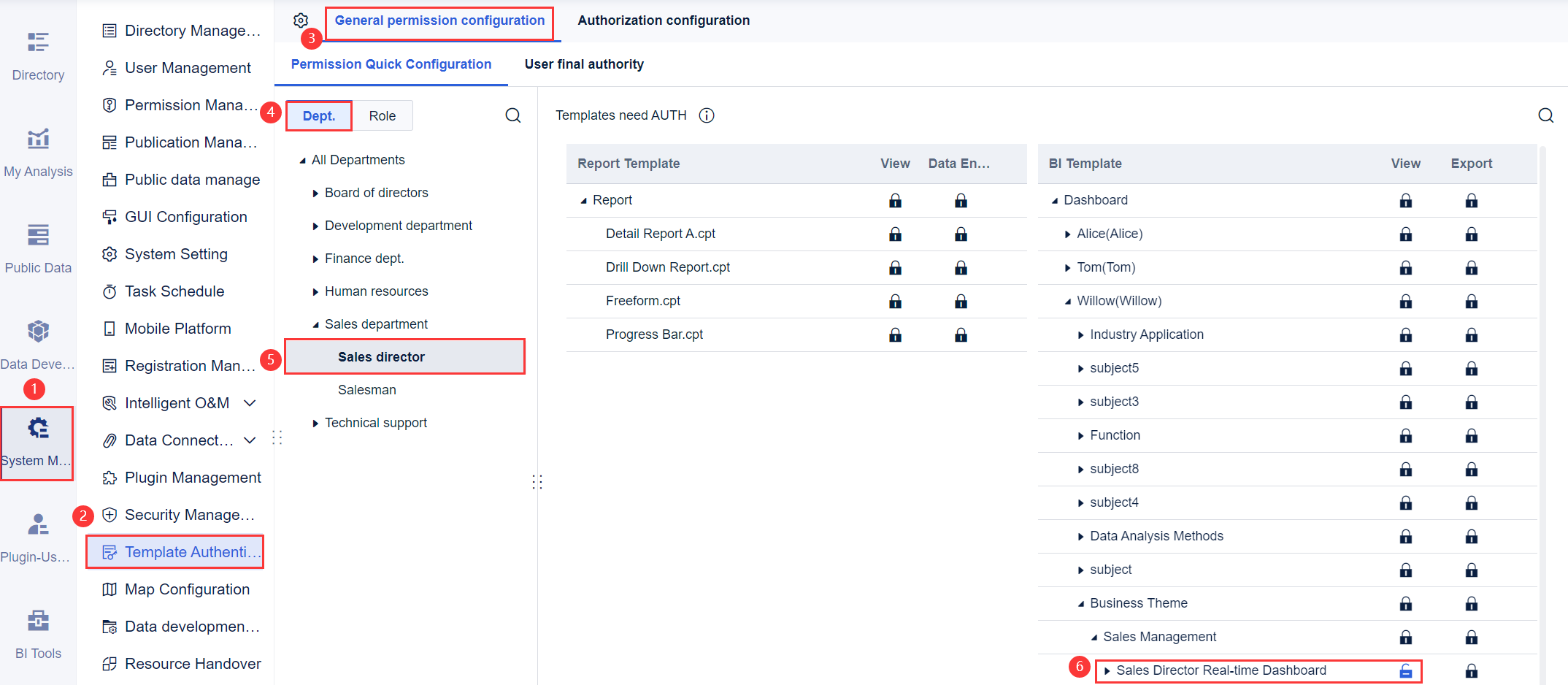1568x685 pixels.
Task: Toggle the View lock for Detail Report A.cpt
Action: click(895, 234)
